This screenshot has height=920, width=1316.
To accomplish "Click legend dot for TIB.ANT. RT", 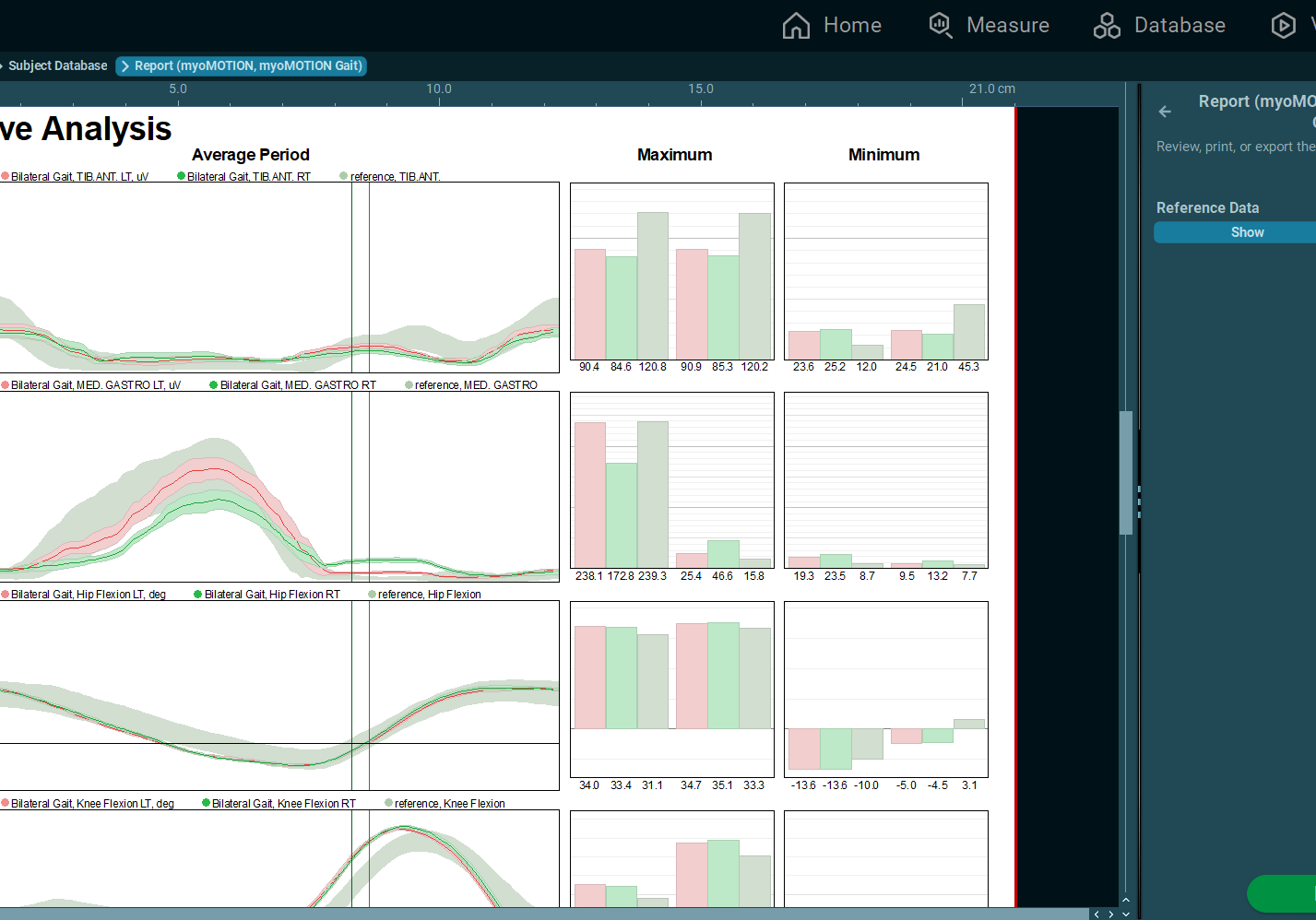I will click(182, 176).
